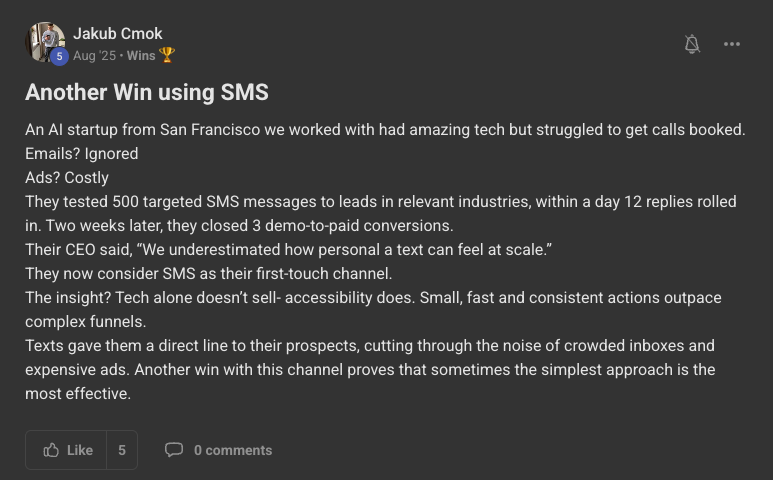Open the 0 comments link
Viewport: 773px width, 480px height.
[x=233, y=450]
